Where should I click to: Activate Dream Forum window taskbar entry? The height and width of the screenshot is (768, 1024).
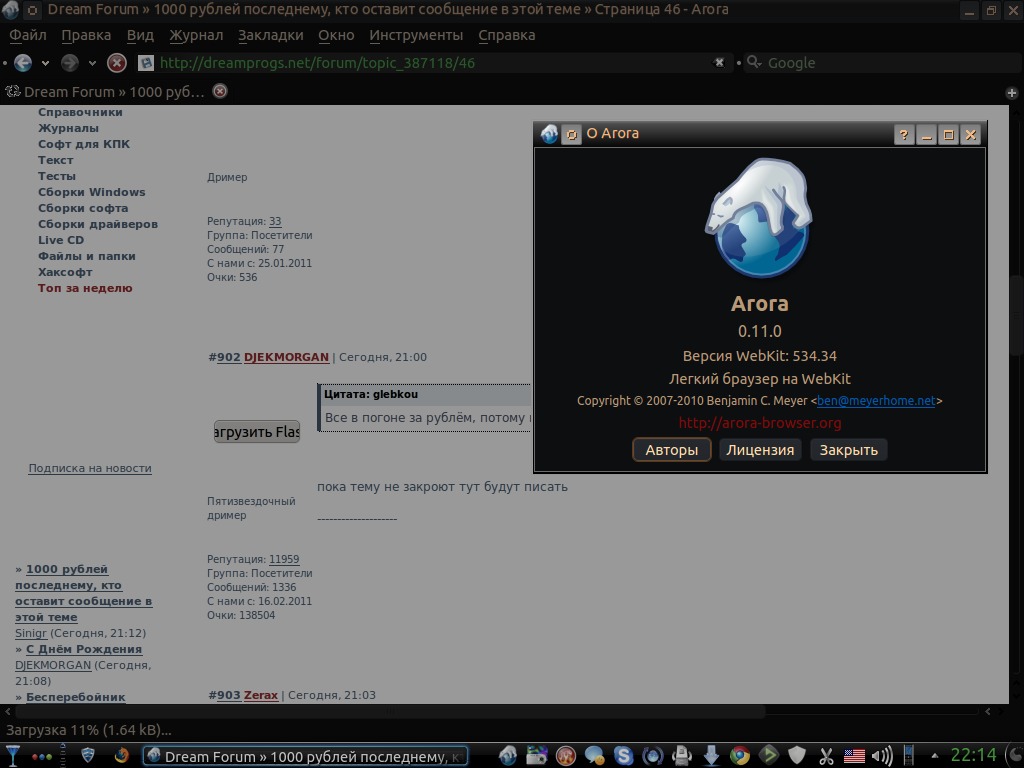[x=305, y=756]
